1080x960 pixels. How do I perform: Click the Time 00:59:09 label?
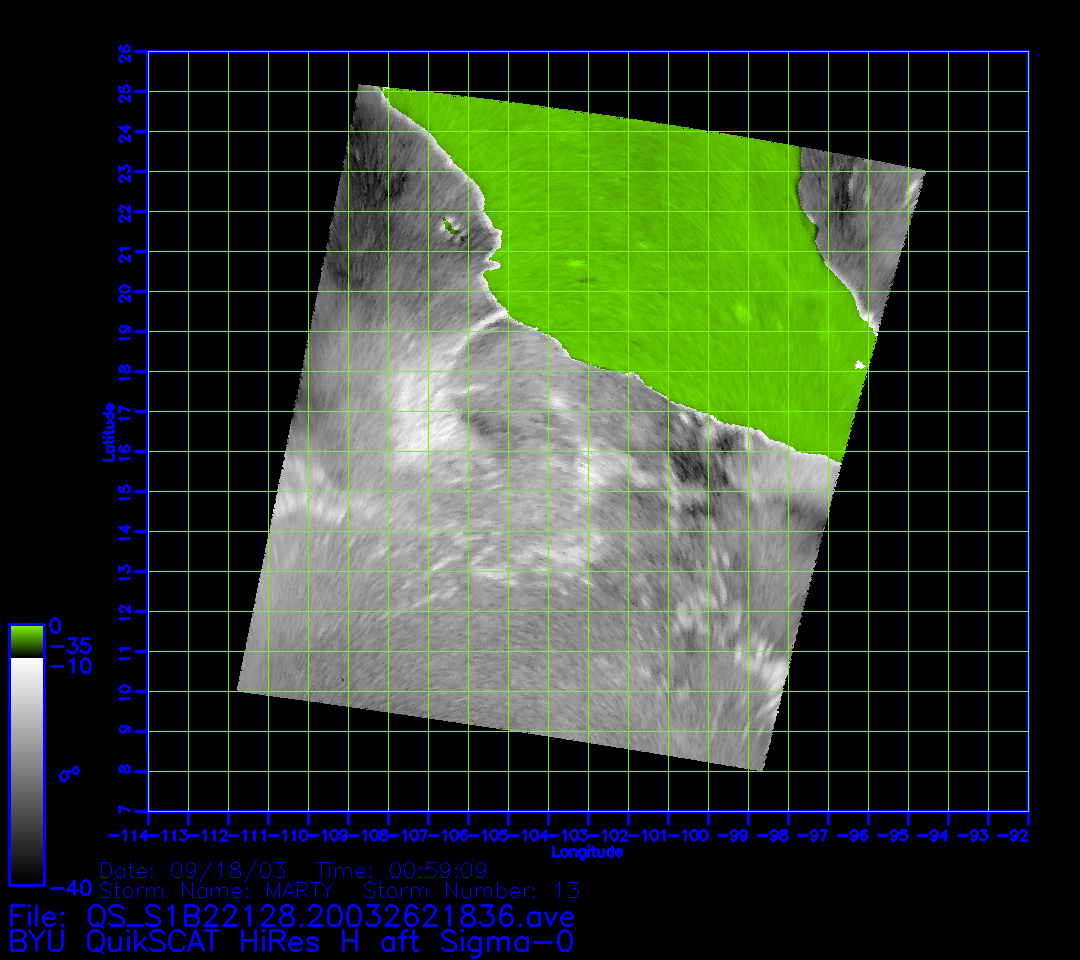401,870
